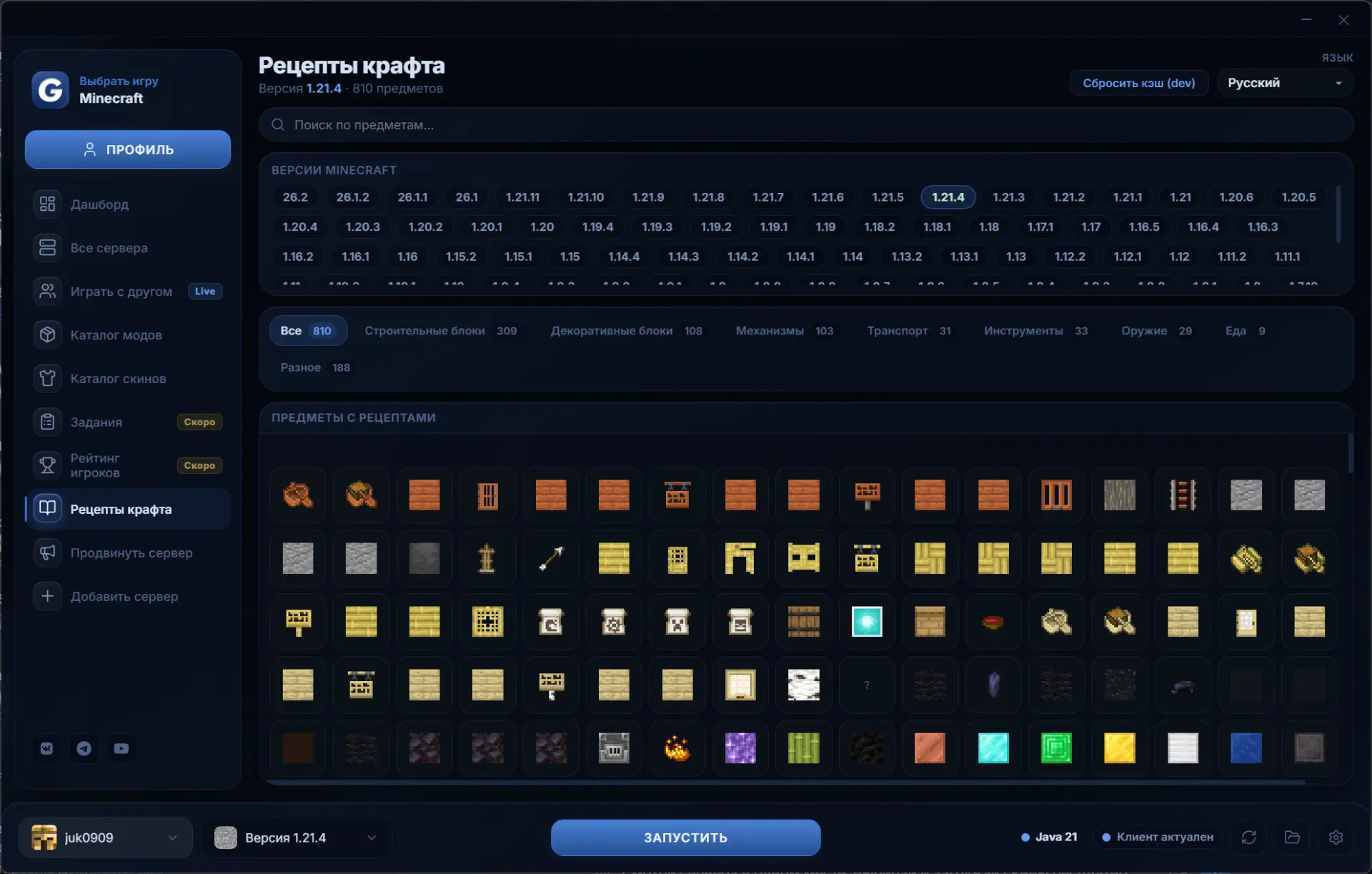This screenshot has width=1372, height=874.
Task: Open Рецепты крафта sidebar item
Action: (128, 510)
